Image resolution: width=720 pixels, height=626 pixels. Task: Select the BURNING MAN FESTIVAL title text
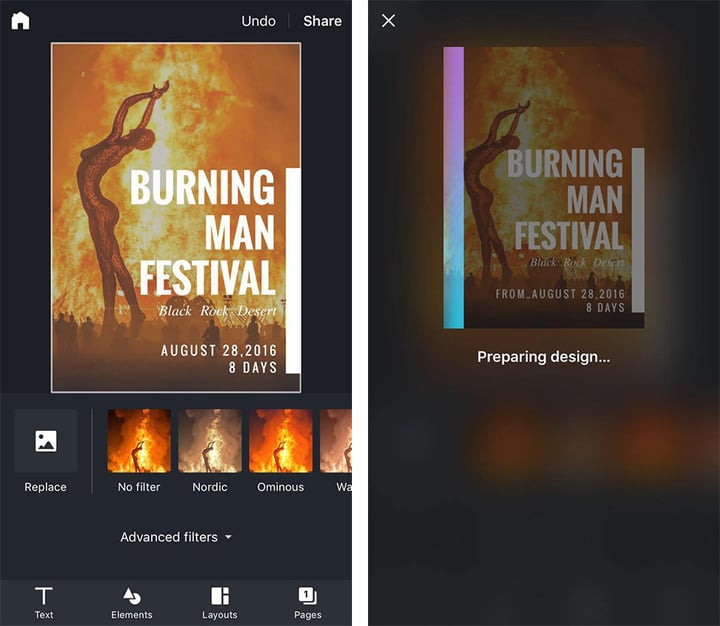click(202, 232)
